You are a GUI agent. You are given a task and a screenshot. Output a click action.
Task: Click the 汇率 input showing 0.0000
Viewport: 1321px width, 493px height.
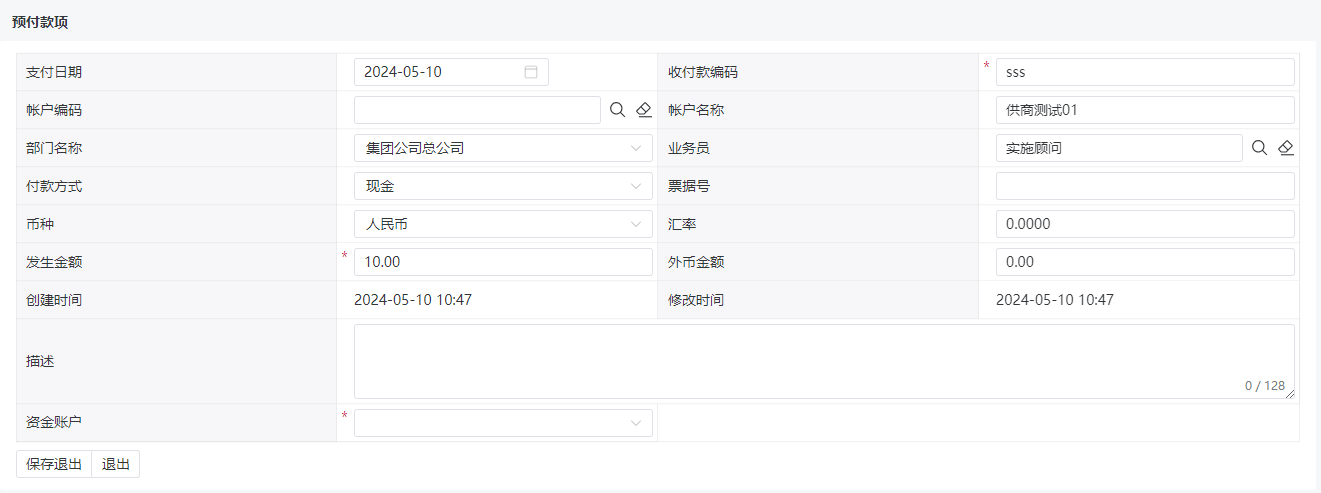[1145, 224]
